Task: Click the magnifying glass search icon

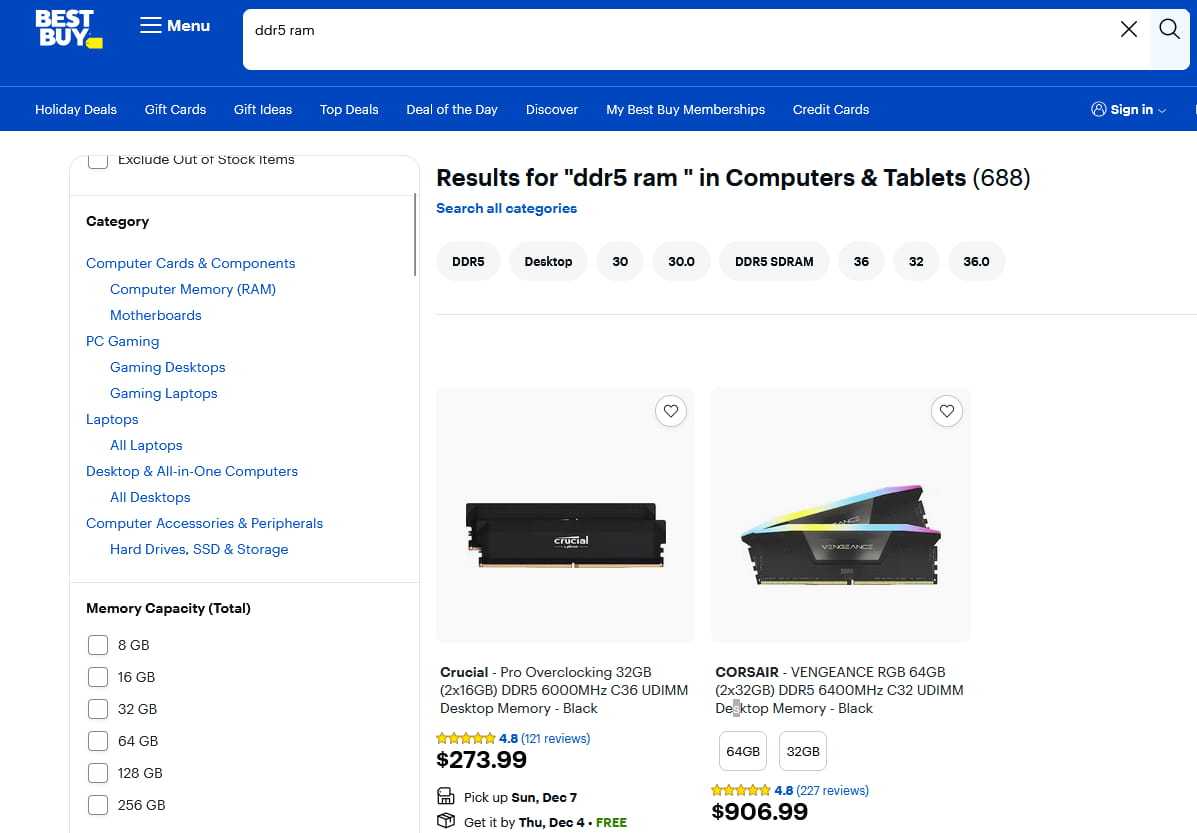Action: pos(1169,29)
